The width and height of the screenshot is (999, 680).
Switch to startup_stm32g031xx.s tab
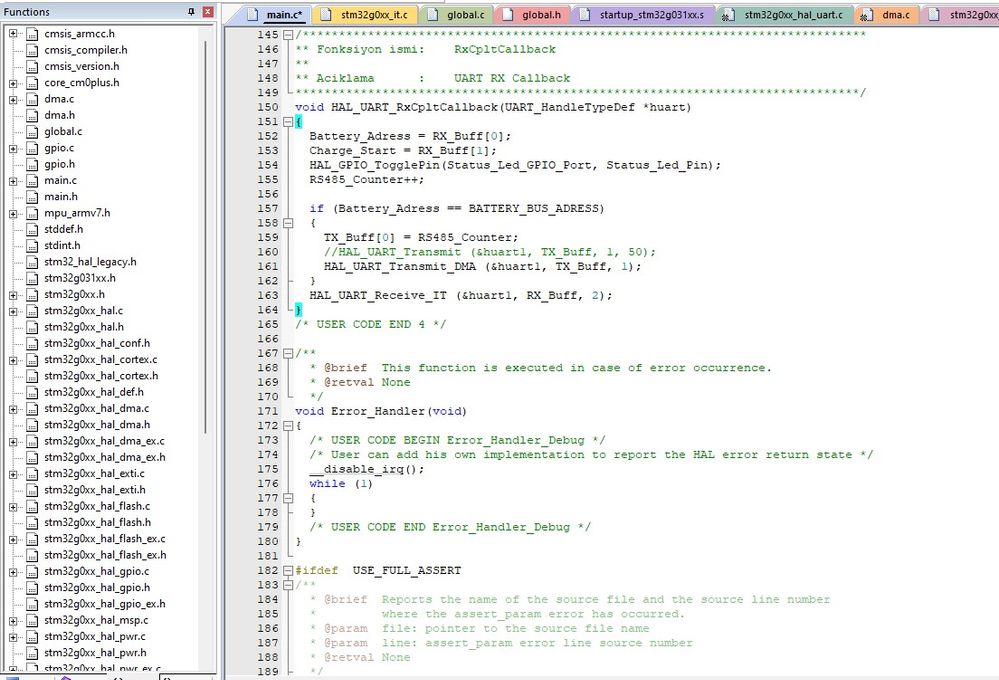coord(643,14)
